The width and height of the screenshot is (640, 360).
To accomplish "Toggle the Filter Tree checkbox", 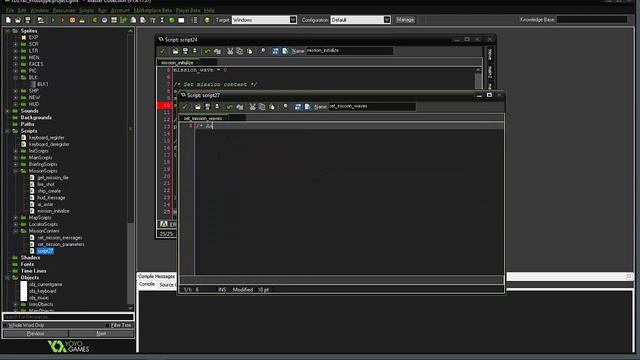I will (107, 325).
